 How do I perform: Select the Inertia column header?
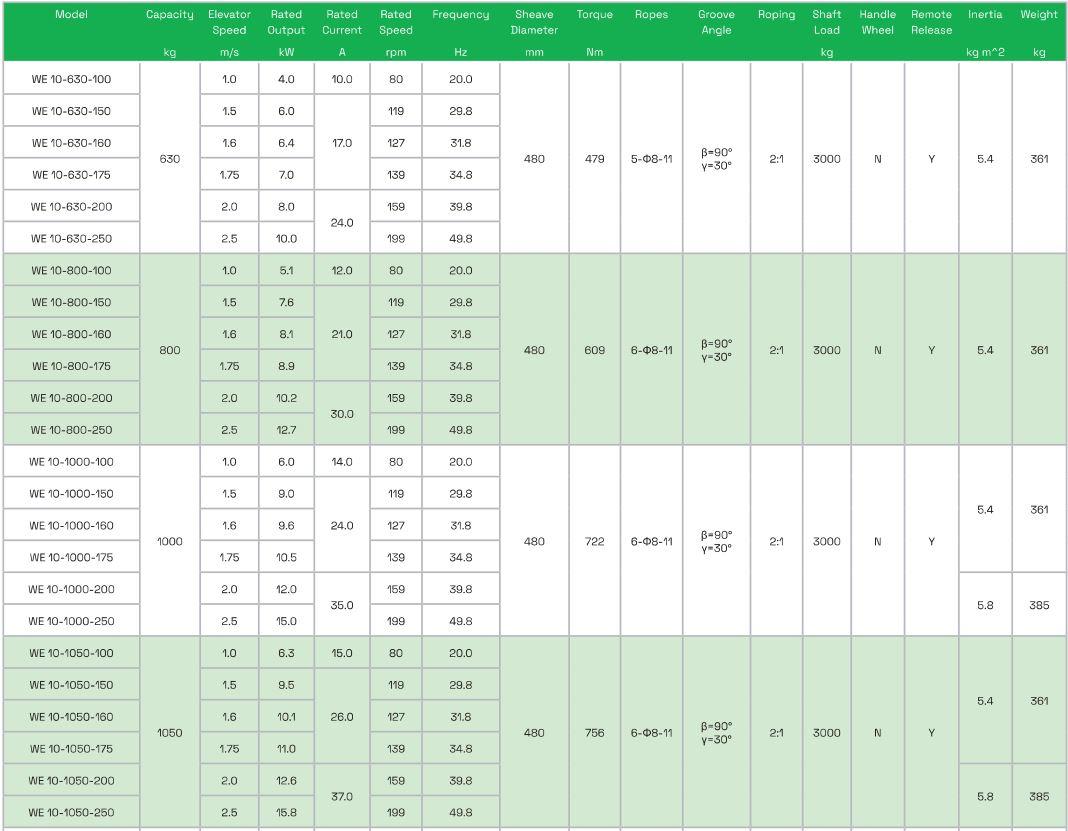tap(985, 14)
